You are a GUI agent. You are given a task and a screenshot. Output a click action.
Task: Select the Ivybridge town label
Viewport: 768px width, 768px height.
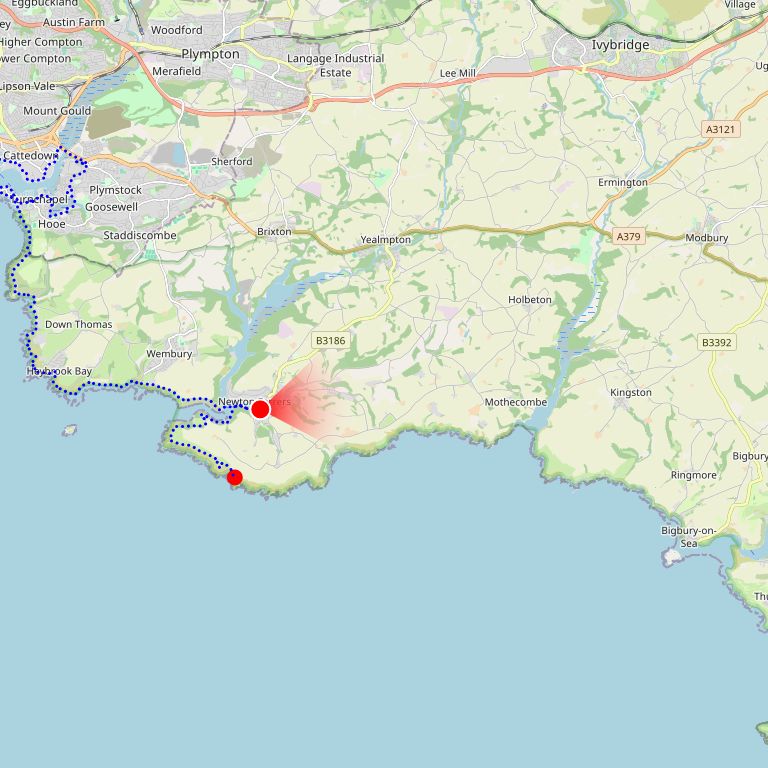(x=621, y=45)
